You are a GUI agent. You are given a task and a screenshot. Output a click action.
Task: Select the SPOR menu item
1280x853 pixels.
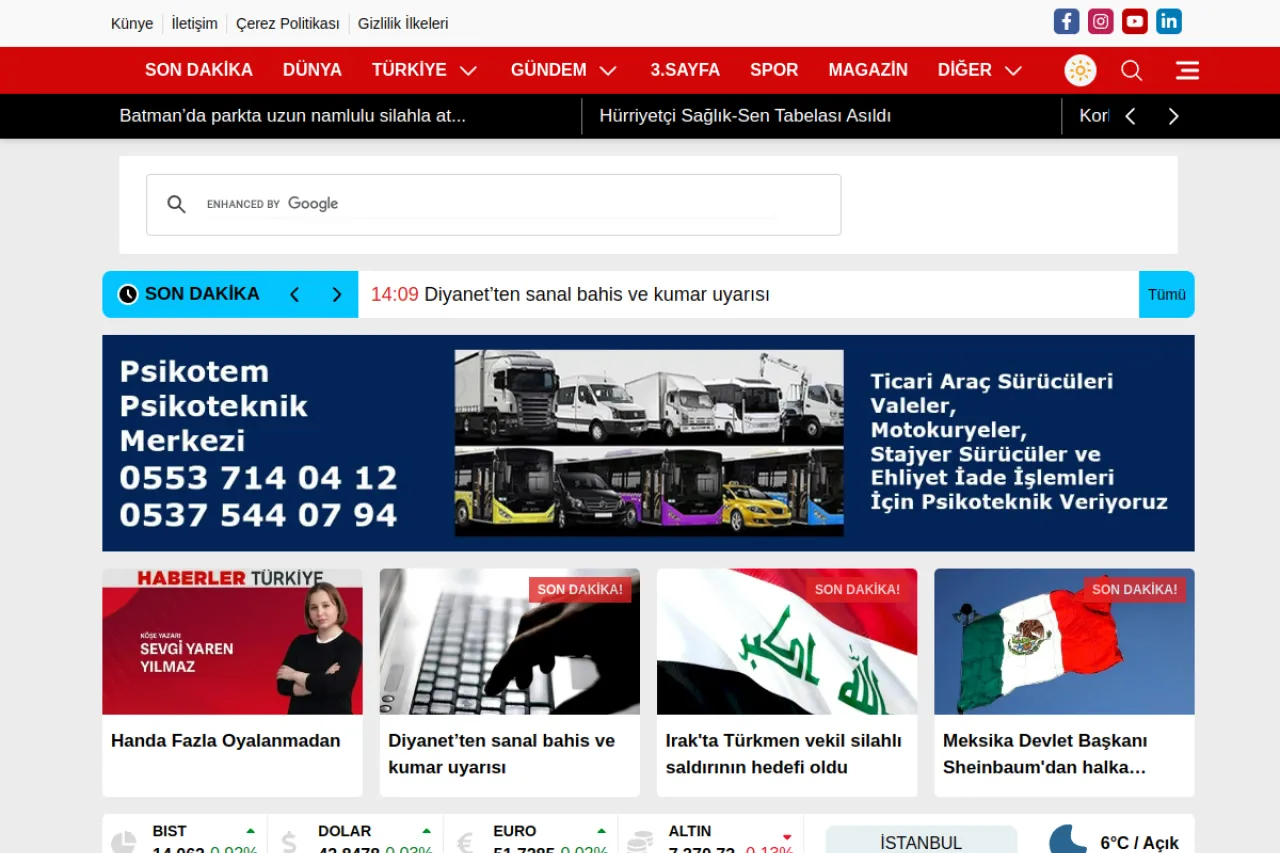[x=774, y=70]
